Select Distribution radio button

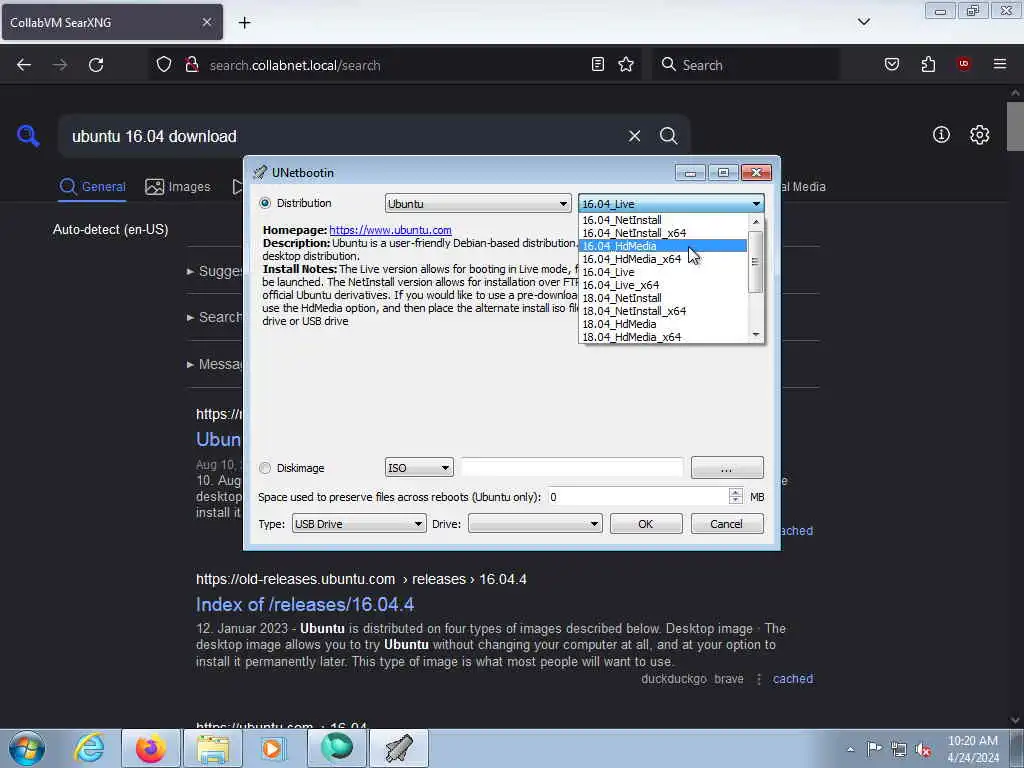click(265, 203)
